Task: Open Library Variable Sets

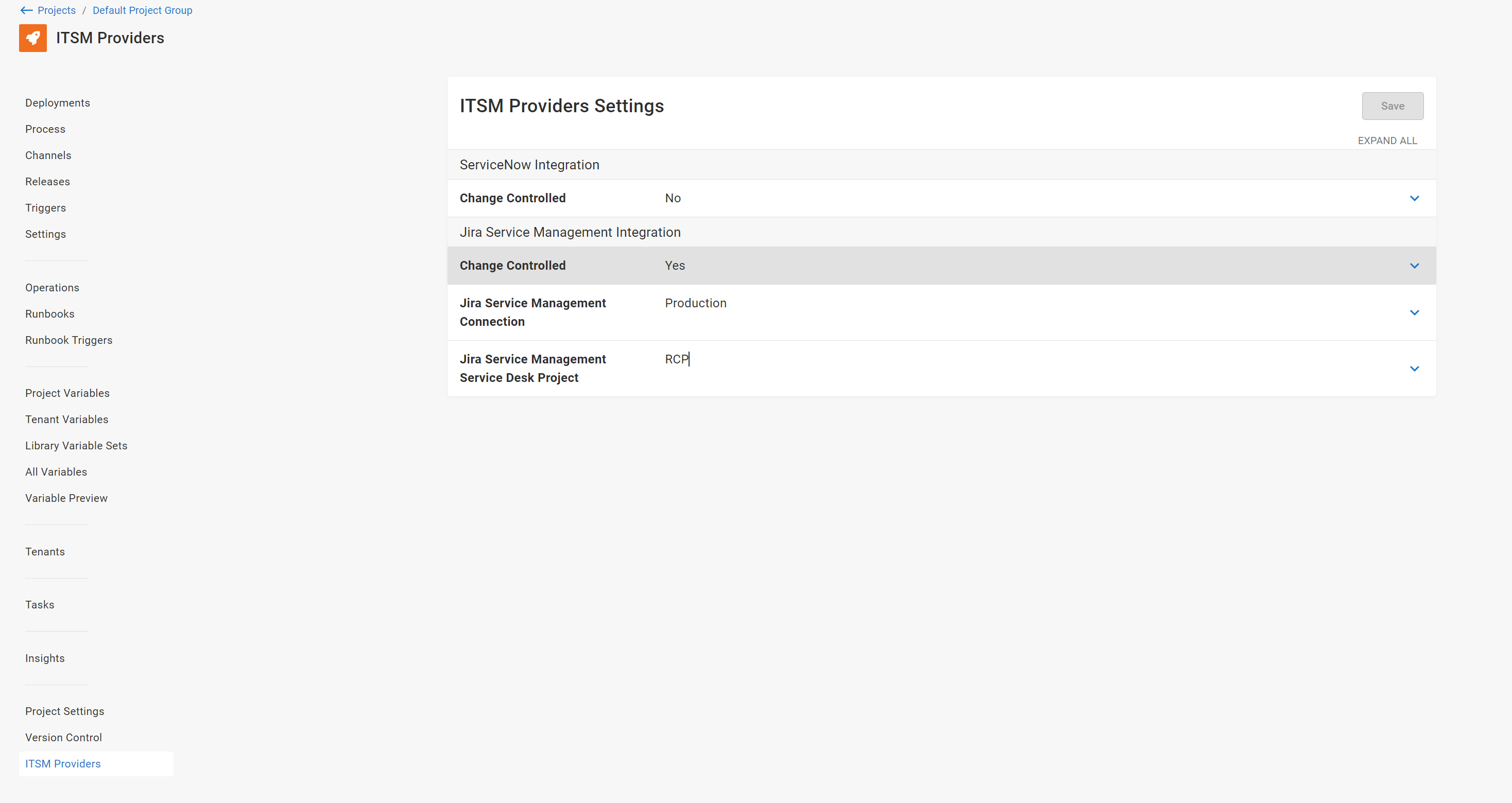Action: tap(76, 445)
